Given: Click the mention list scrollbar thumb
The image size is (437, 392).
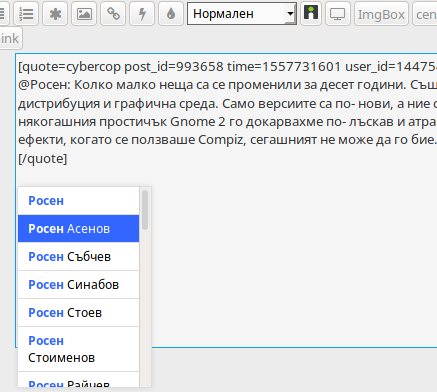Looking at the screenshot, I should pos(145,210).
